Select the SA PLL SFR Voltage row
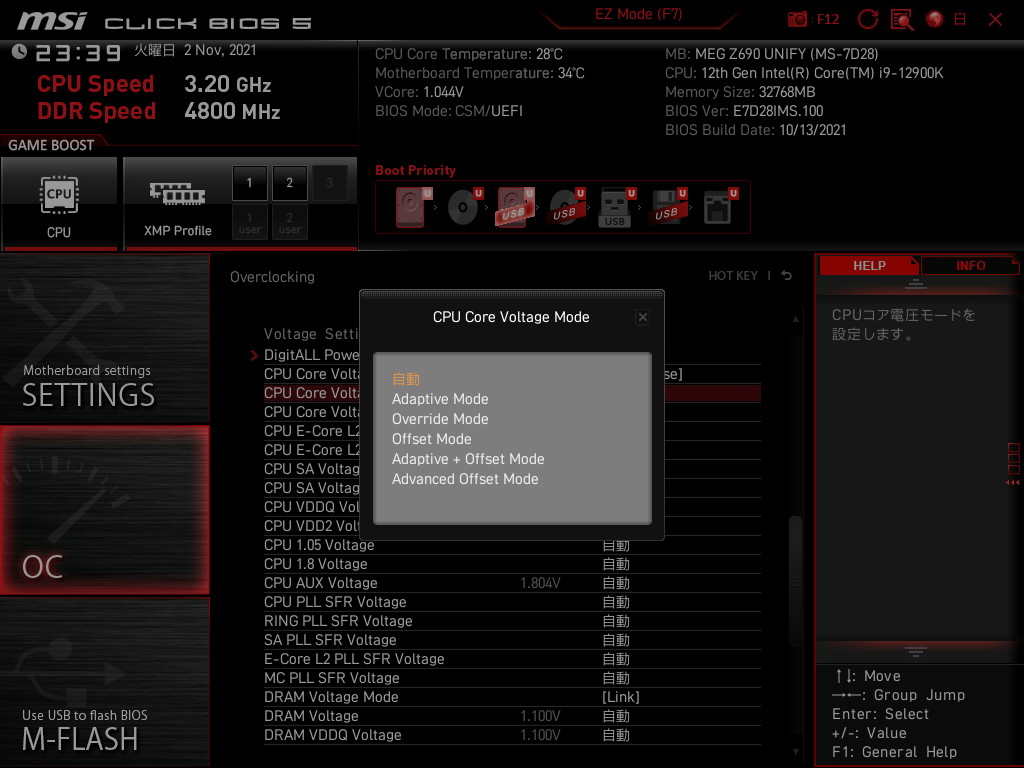The height and width of the screenshot is (768, 1024). click(512, 640)
